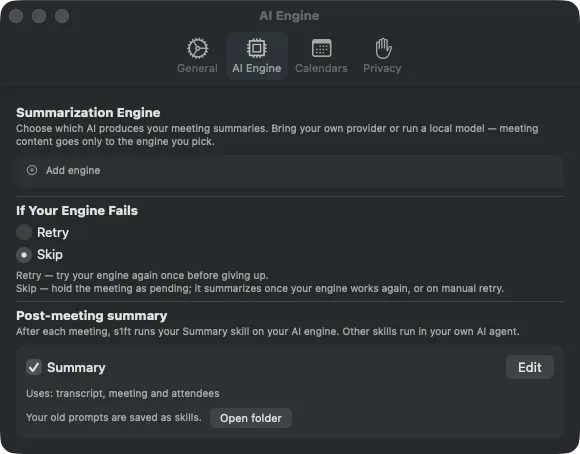Image resolution: width=580 pixels, height=454 pixels.
Task: Add a new summarization engine
Action: (290, 171)
